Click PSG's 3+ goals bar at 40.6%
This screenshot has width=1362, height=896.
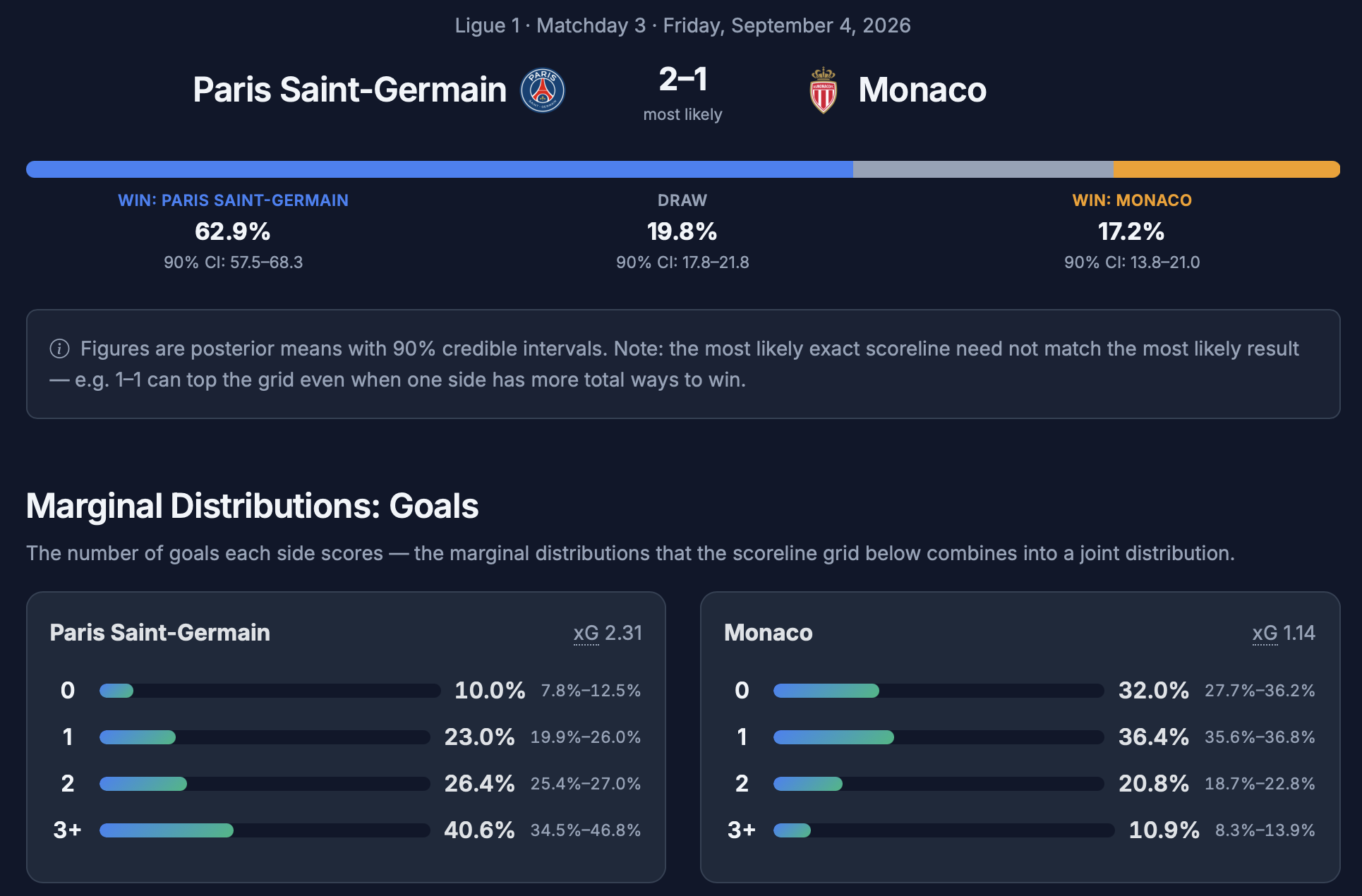coord(265,830)
